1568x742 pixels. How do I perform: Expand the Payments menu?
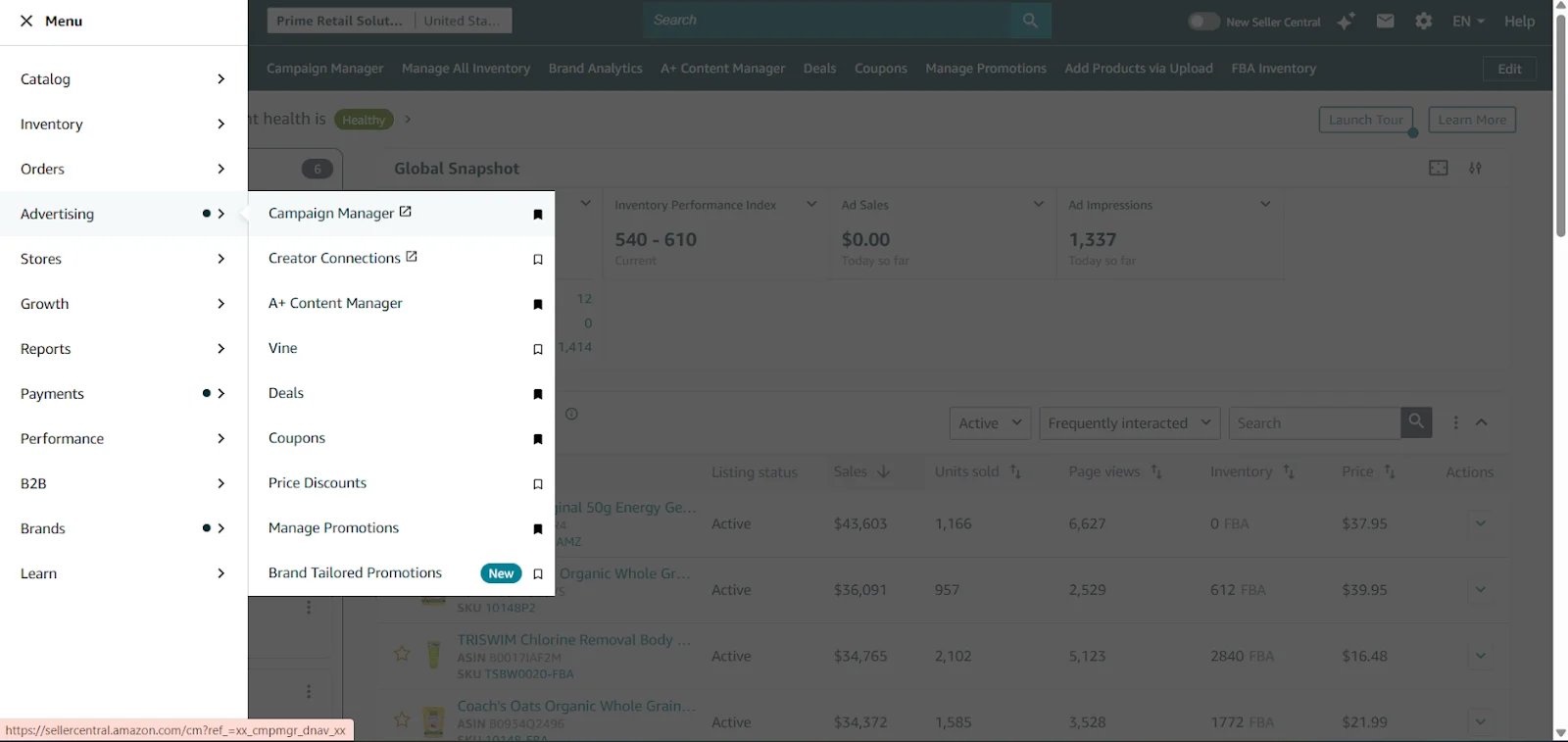pos(123,394)
